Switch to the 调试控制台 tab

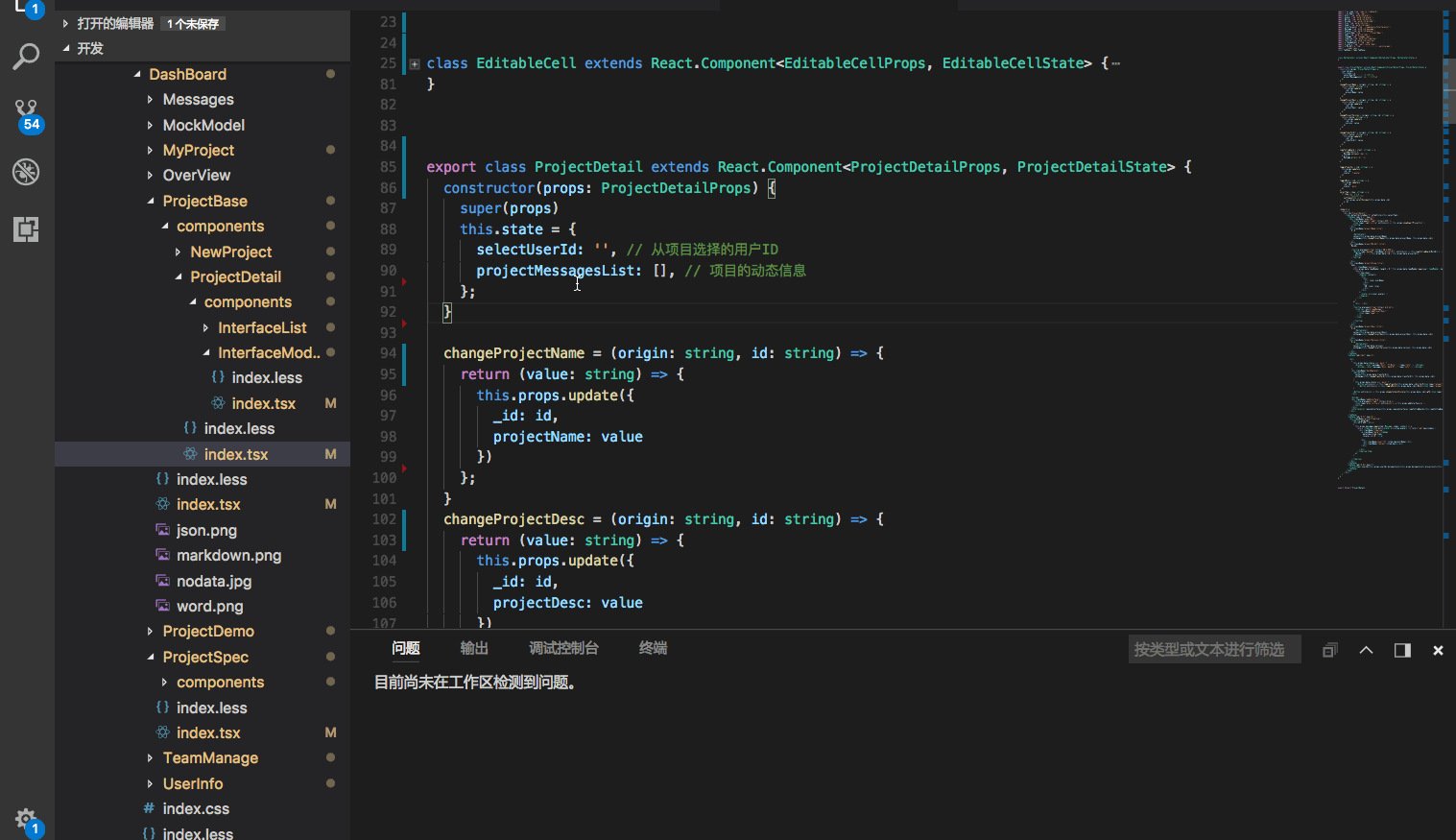[x=563, y=648]
